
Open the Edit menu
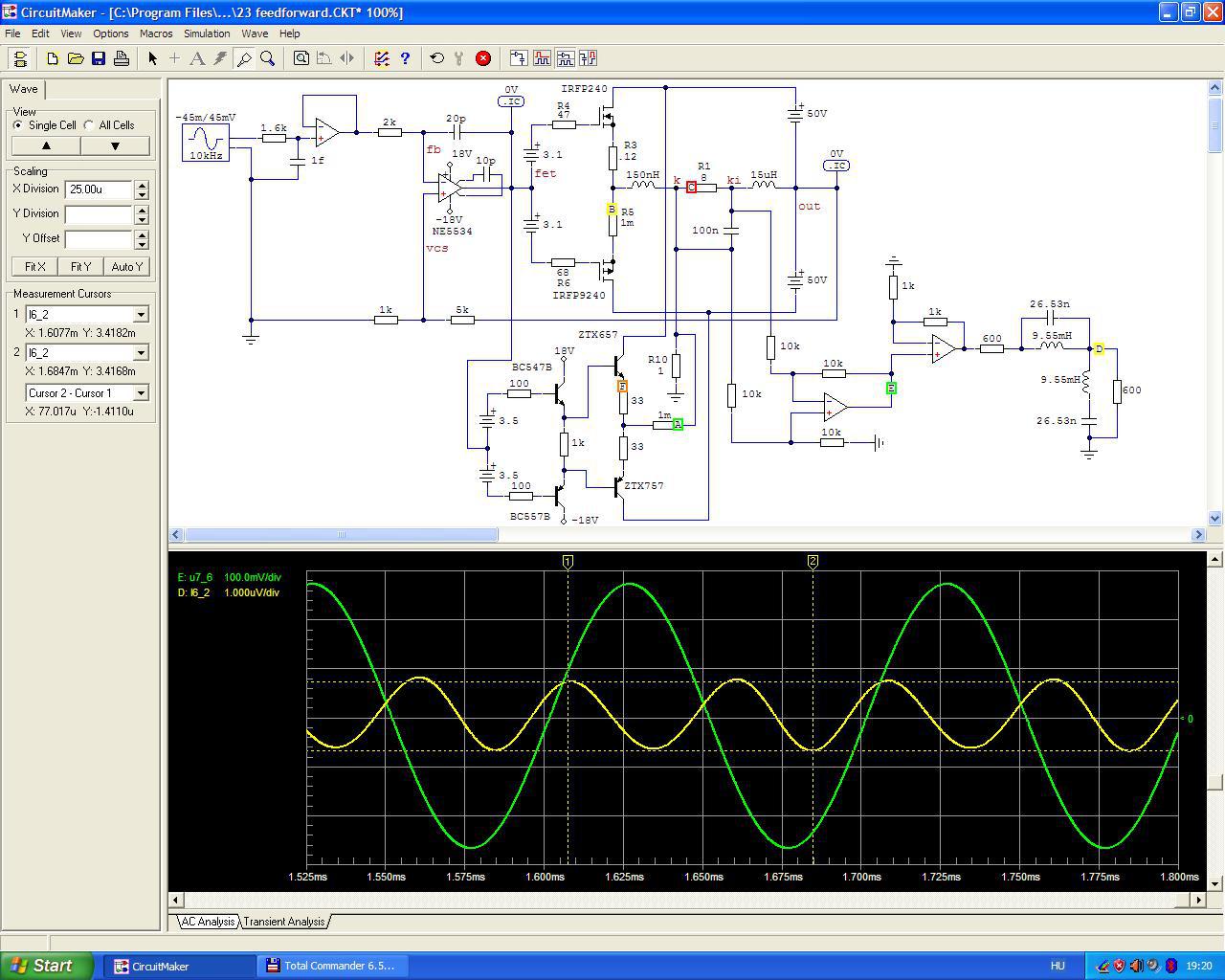click(x=40, y=33)
